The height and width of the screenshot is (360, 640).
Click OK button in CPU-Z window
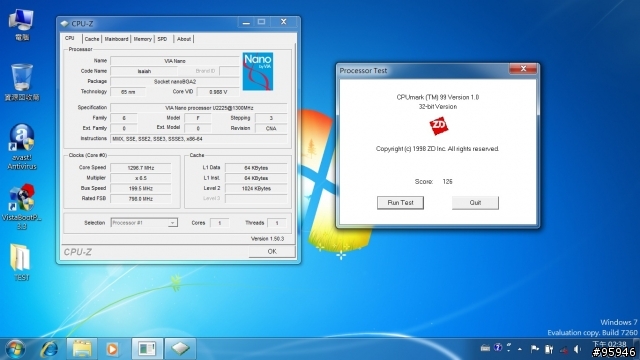272,251
